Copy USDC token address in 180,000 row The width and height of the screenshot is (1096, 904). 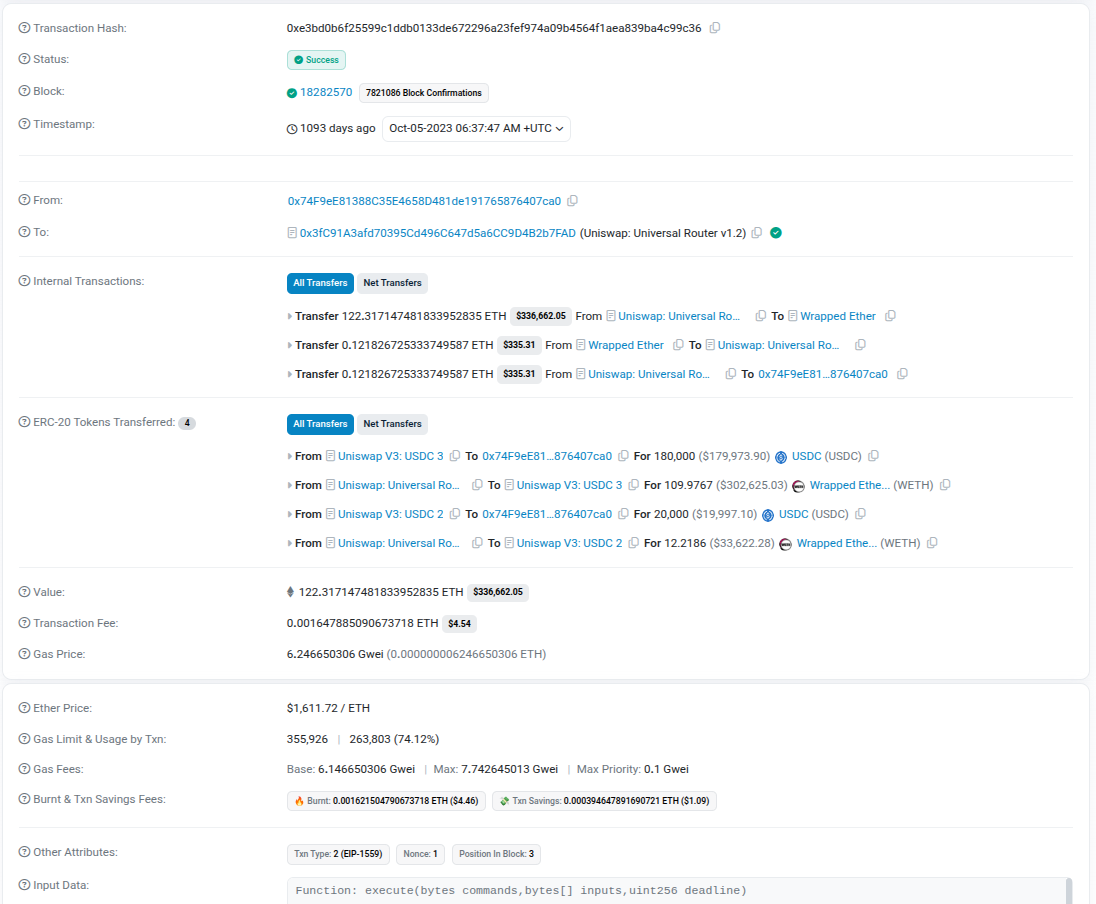(x=874, y=456)
